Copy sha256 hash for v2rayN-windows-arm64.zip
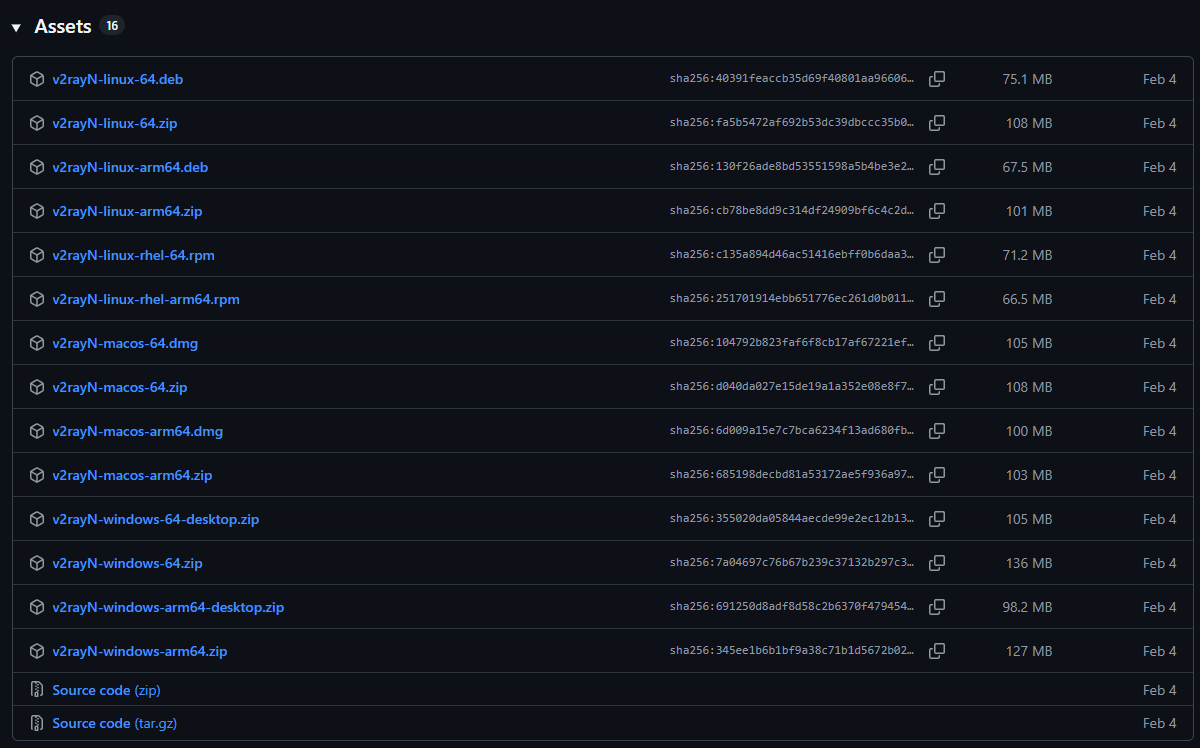1200x748 pixels. [x=937, y=651]
